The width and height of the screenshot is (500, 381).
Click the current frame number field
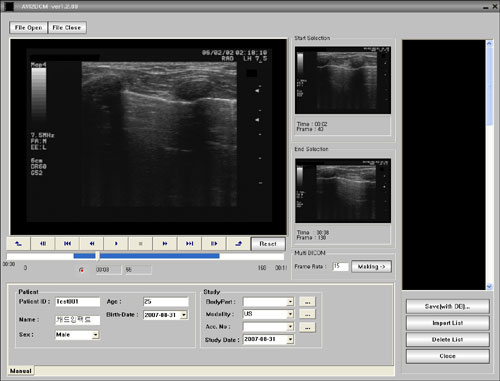[138, 270]
